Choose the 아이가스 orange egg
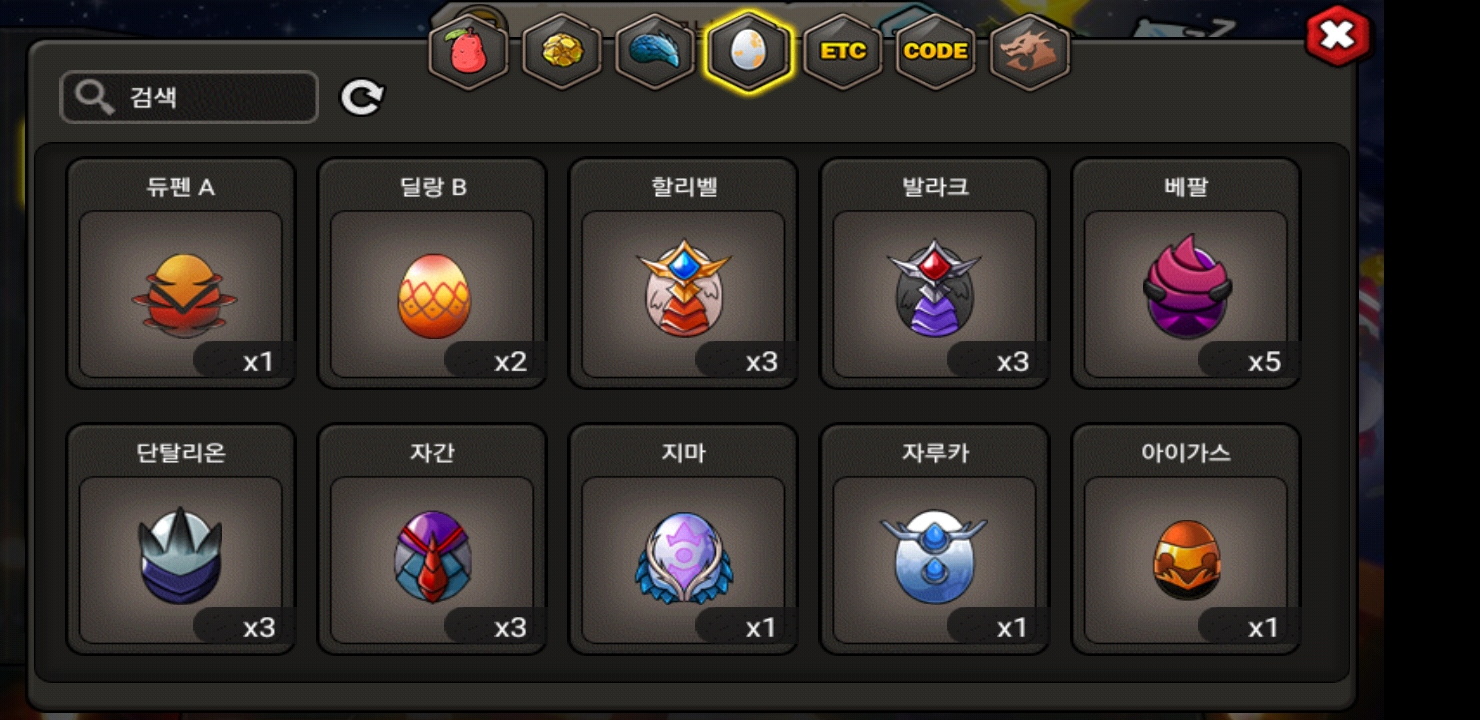 point(1186,539)
